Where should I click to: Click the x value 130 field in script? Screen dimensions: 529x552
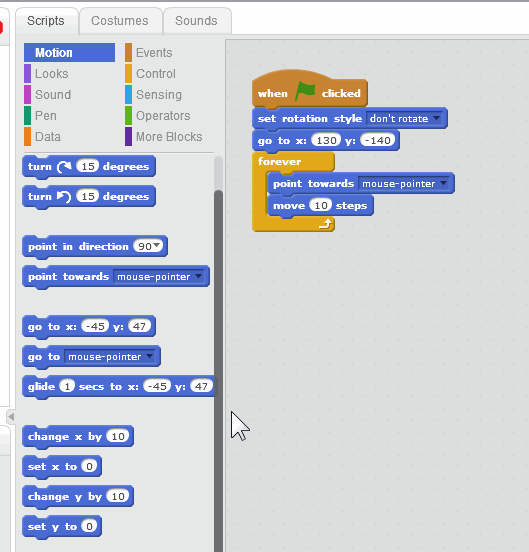pyautogui.click(x=326, y=140)
